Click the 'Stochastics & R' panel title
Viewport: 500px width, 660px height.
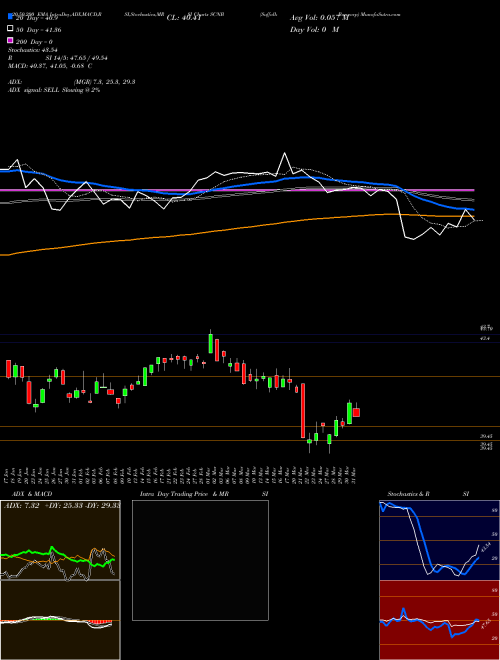click(x=408, y=494)
